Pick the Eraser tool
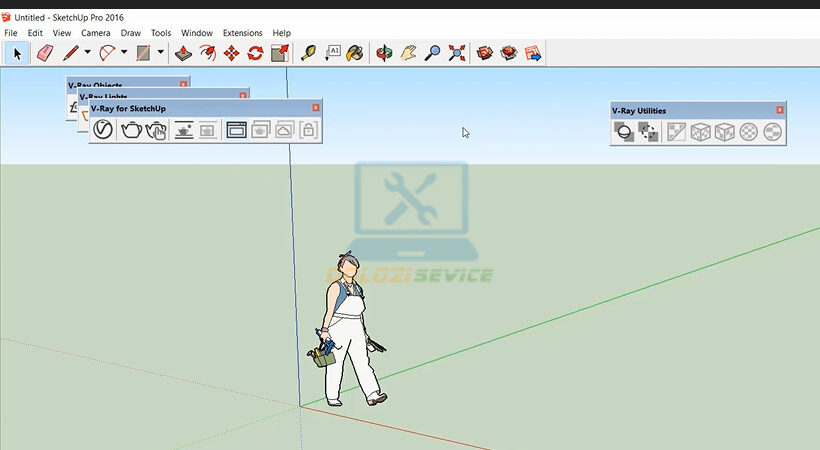The height and width of the screenshot is (450, 820). (44, 52)
